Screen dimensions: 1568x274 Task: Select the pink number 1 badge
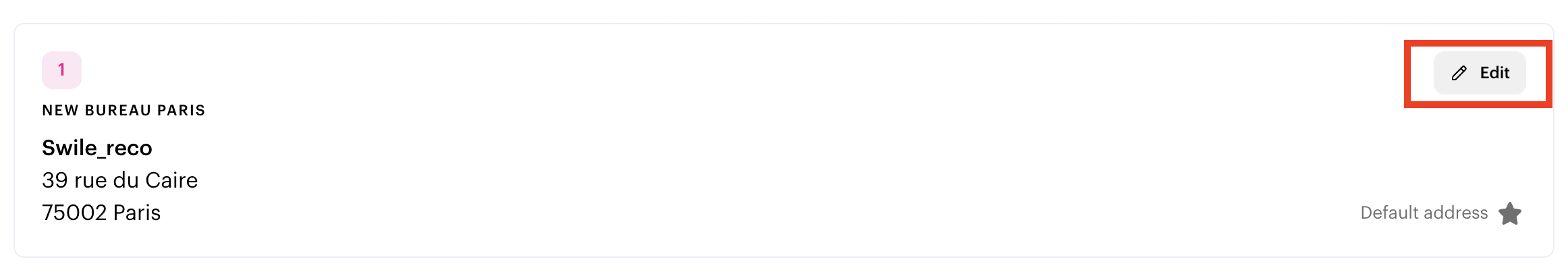pyautogui.click(x=61, y=70)
